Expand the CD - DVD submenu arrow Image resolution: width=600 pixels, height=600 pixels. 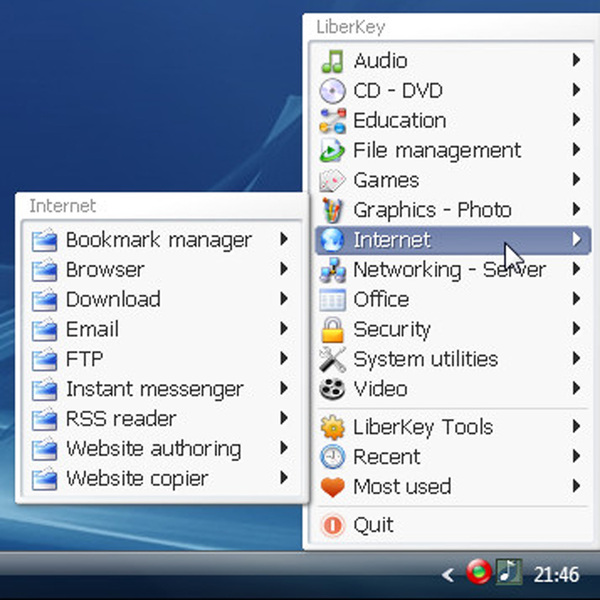576,90
